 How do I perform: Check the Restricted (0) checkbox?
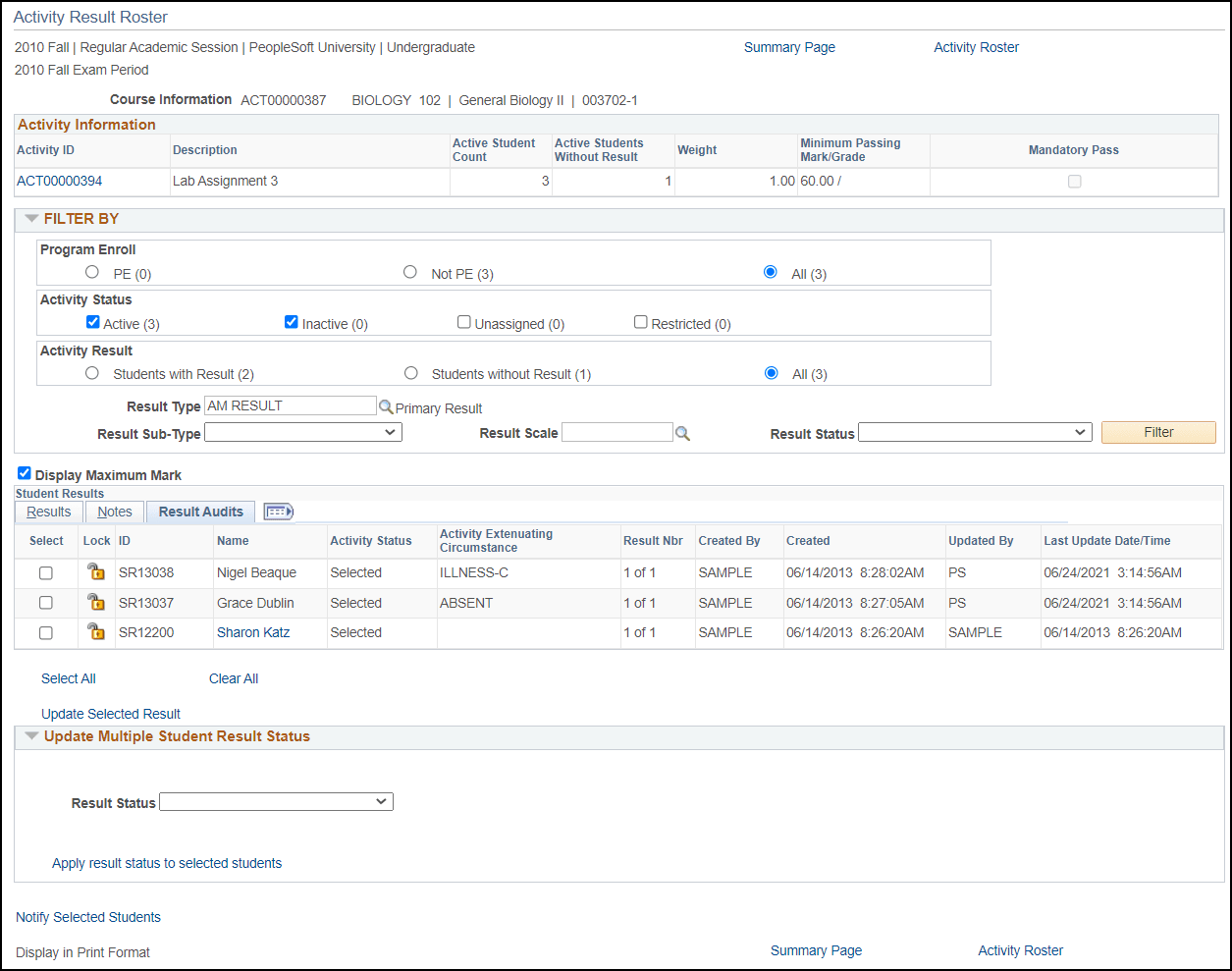[641, 322]
